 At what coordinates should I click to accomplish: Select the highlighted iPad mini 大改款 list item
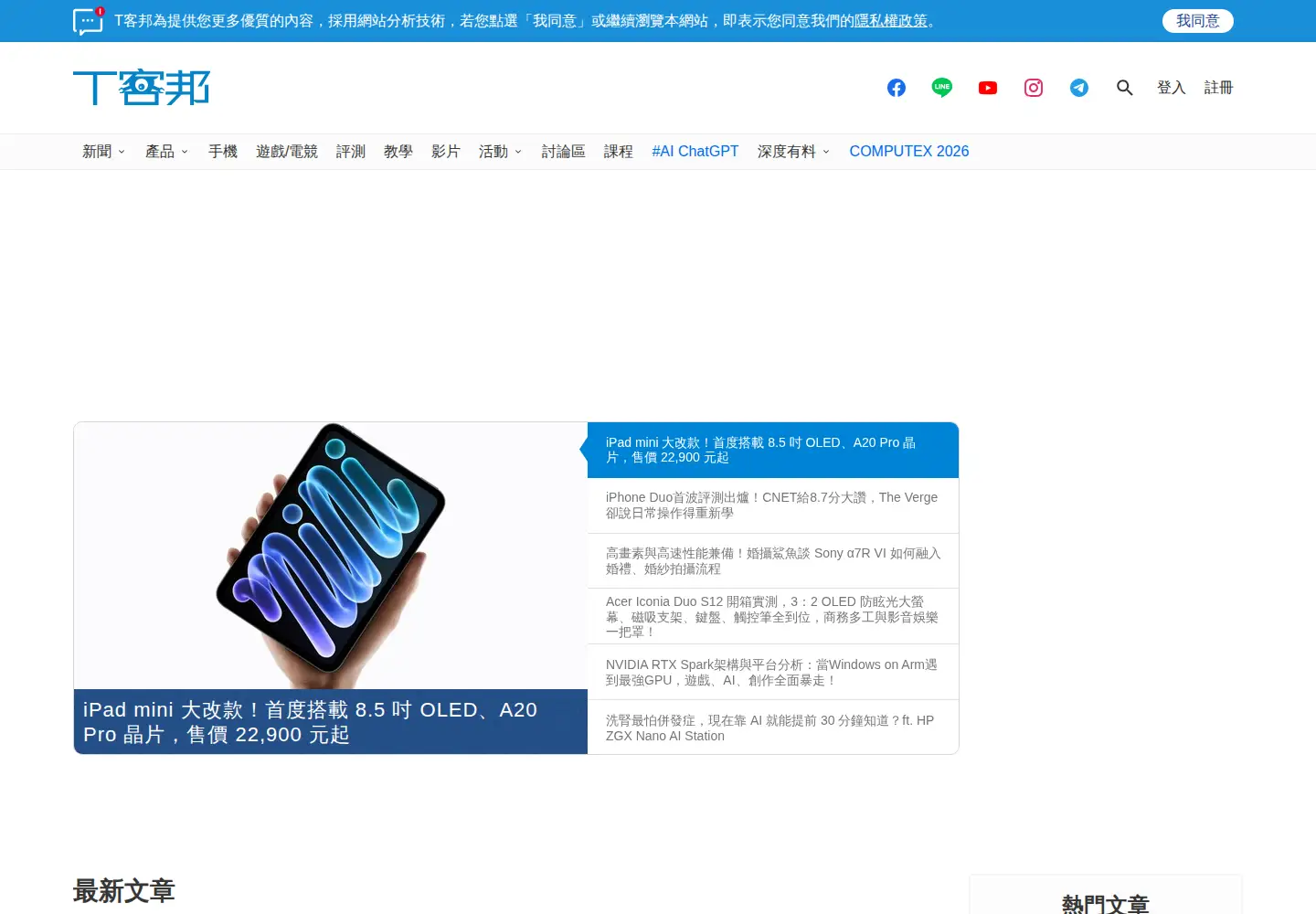[773, 450]
